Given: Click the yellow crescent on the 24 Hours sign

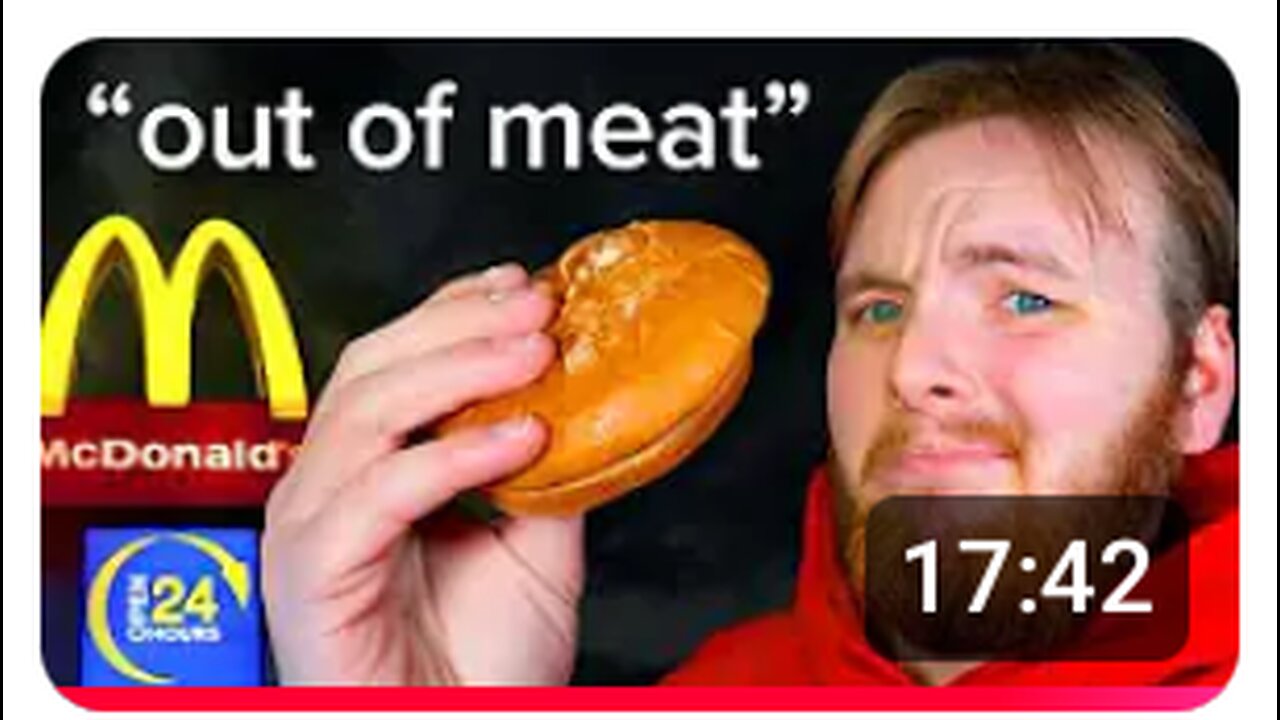Looking at the screenshot, I should 125,610.
